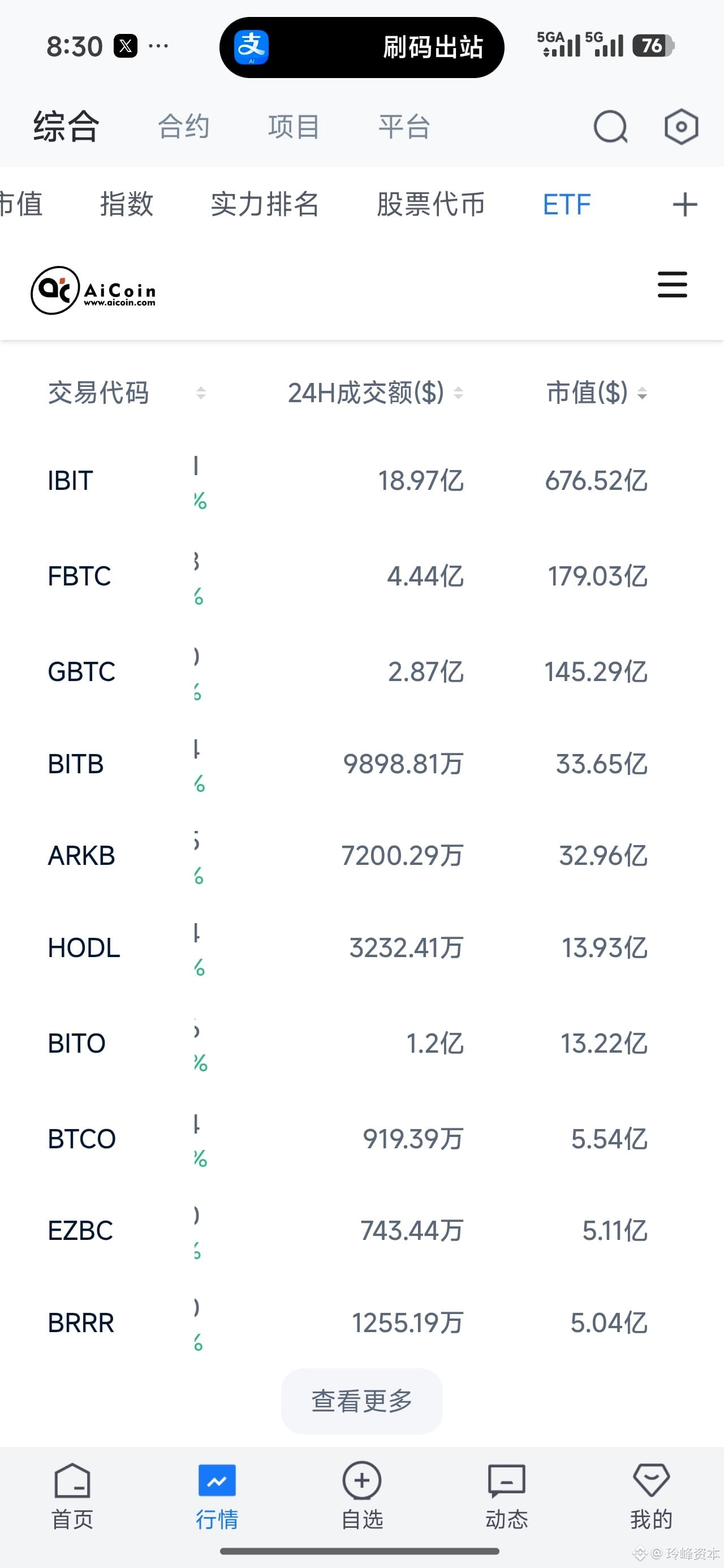Sort by 24H成交额 column arrows
Image resolution: width=724 pixels, height=1568 pixels.
coord(459,393)
